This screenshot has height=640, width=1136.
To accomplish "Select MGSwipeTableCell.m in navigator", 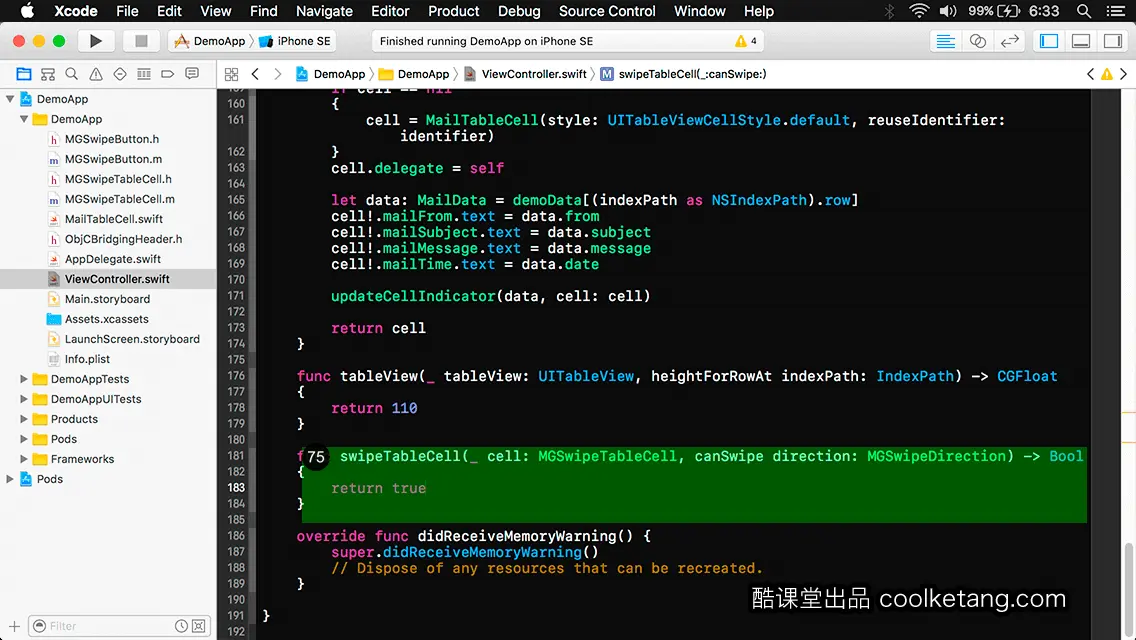I will (x=120, y=199).
